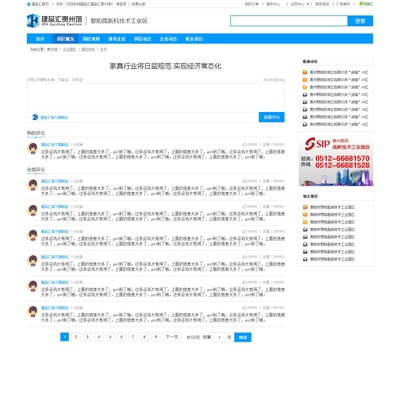
Task: Open last headline in 最新动态 list
Action: 339,124
